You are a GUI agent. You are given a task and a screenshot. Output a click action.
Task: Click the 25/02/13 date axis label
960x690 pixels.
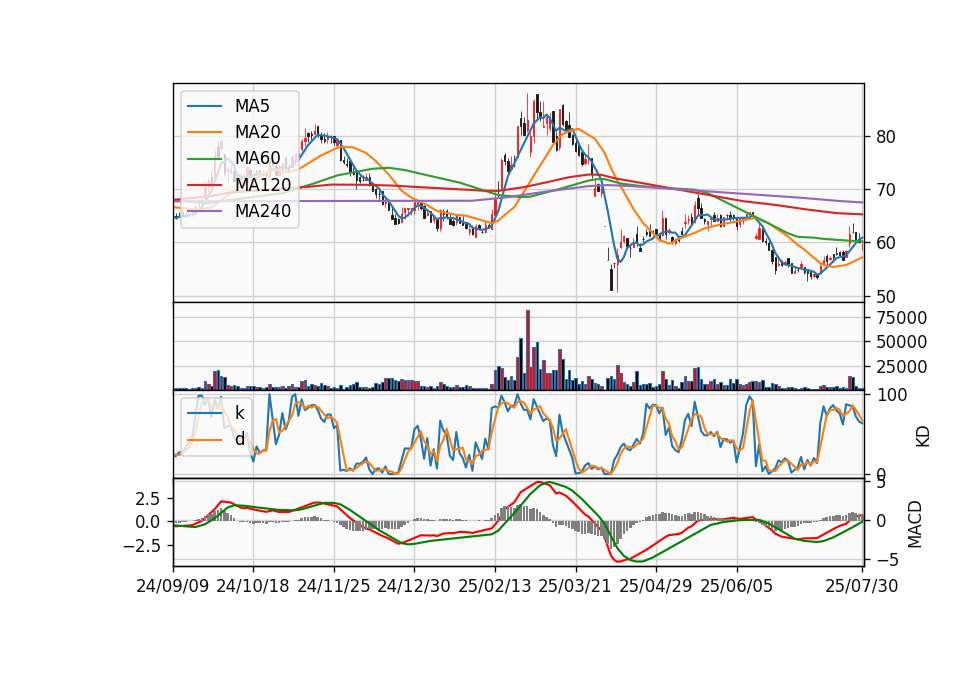(x=495, y=586)
